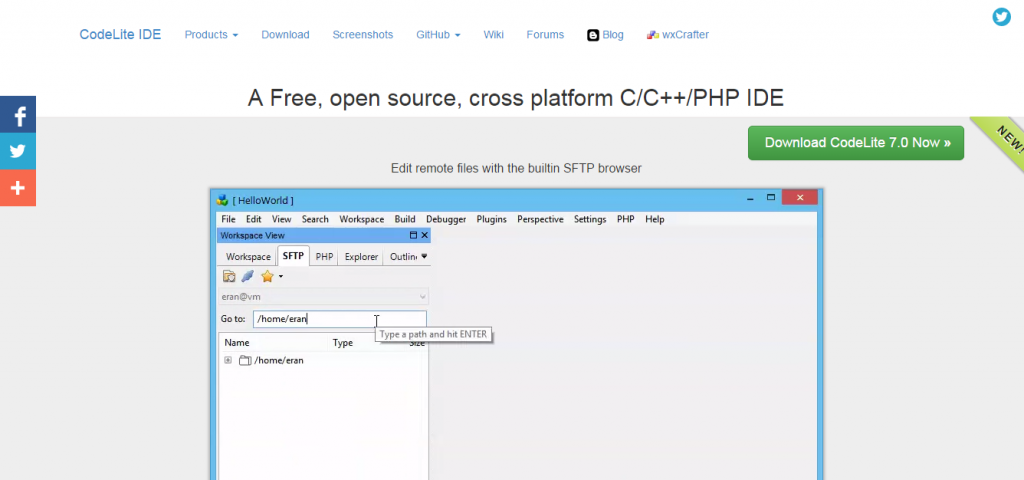
Task: Select the /home/eran row text
Action: (x=279, y=360)
